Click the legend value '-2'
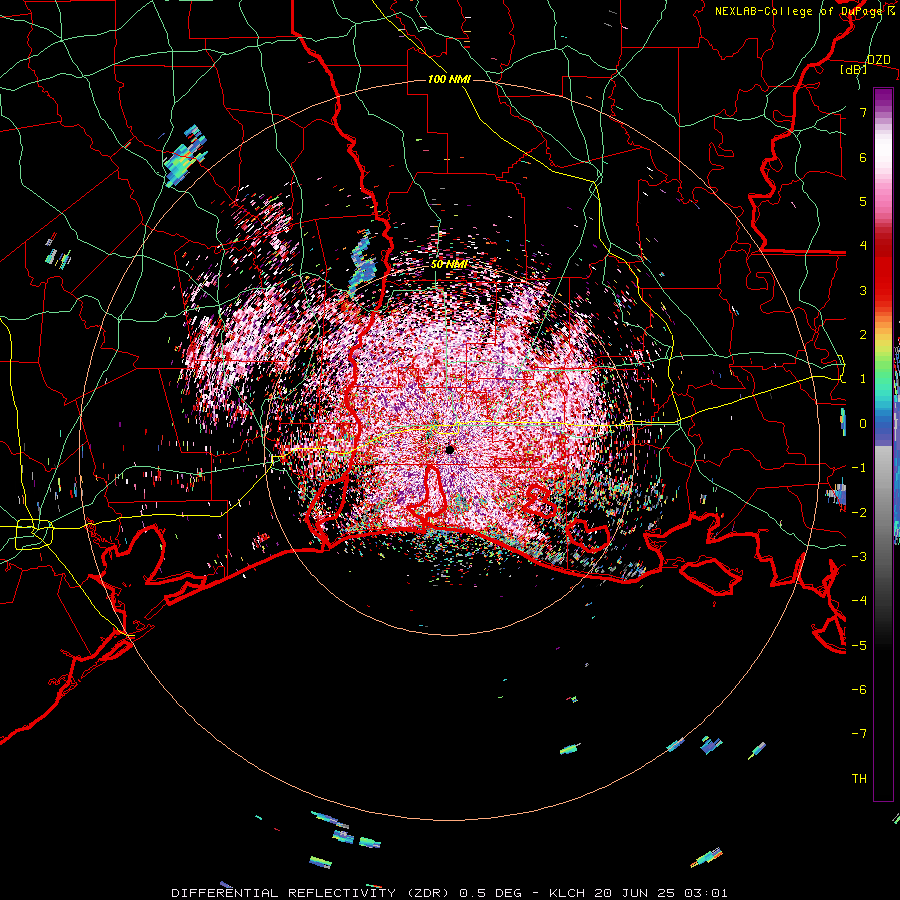The image size is (900, 900). click(859, 513)
